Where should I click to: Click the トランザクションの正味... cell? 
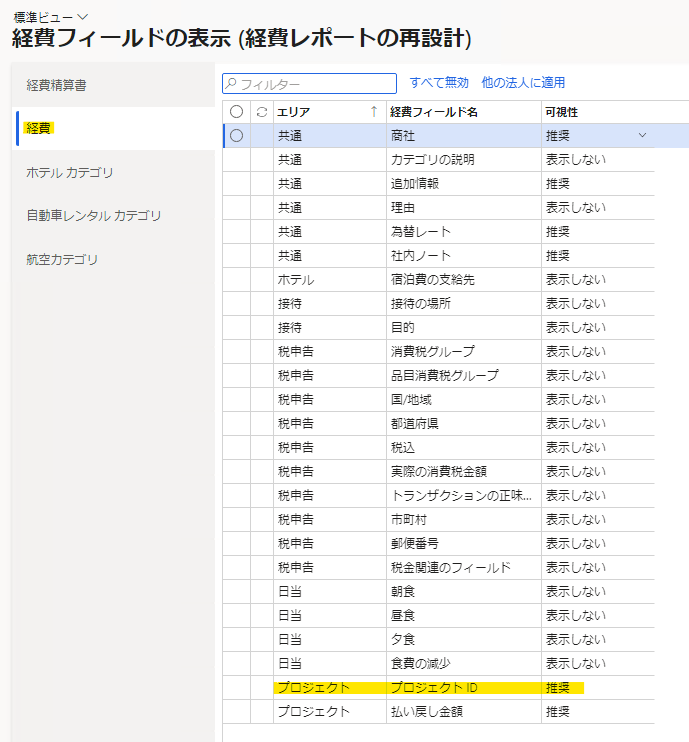(464, 495)
